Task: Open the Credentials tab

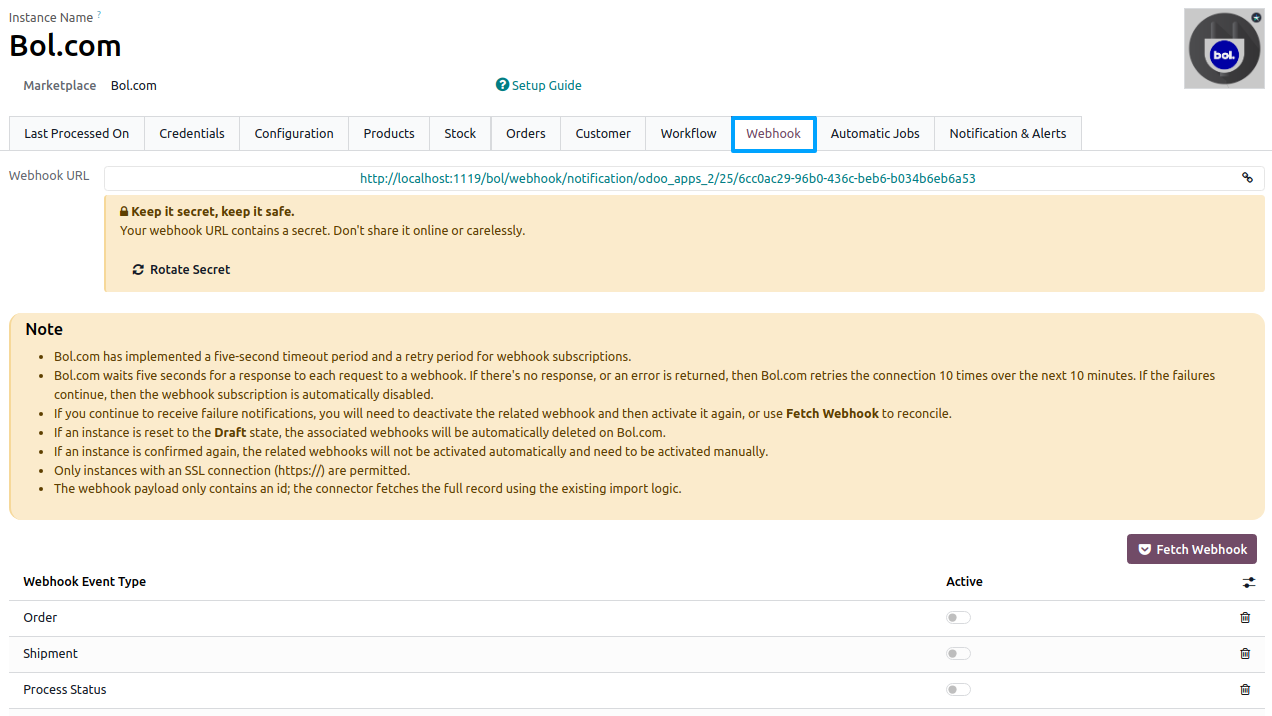Action: [x=192, y=134]
